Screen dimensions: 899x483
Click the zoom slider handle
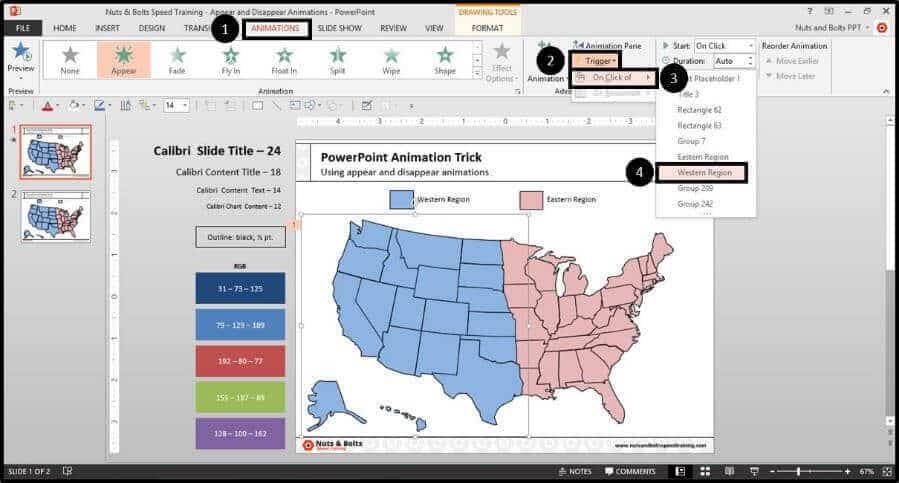[799, 471]
